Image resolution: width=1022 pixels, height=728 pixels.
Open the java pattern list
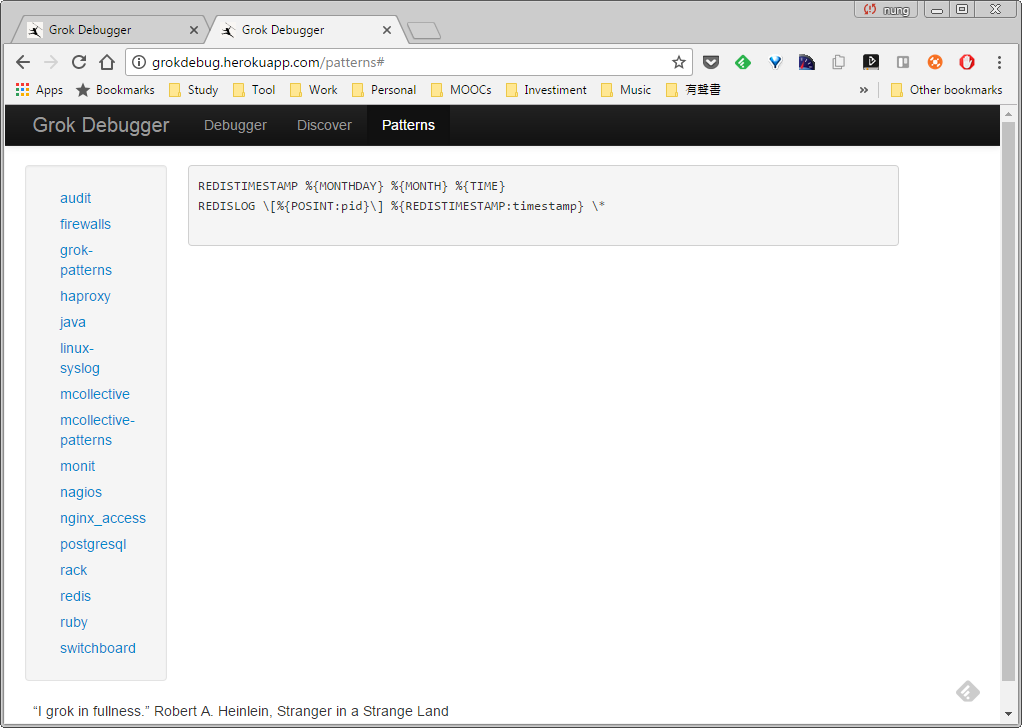tap(73, 322)
